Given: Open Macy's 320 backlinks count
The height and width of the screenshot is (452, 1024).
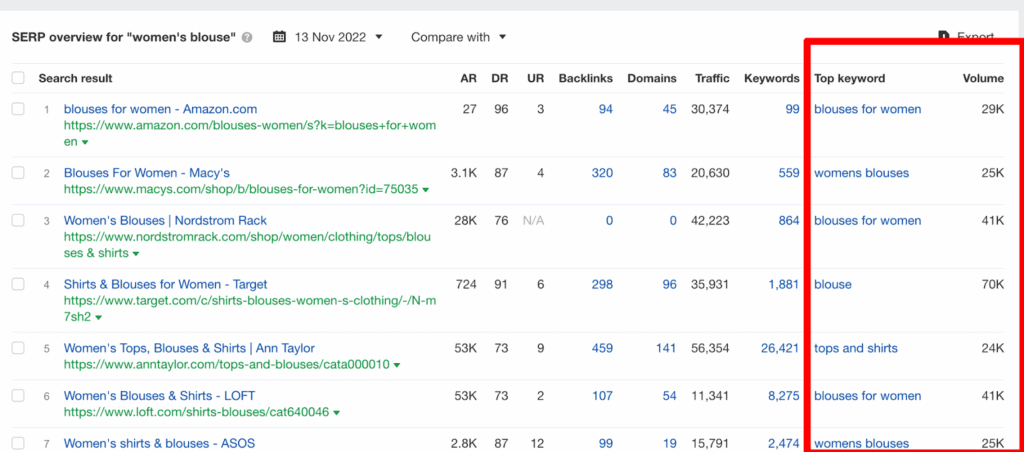Looking at the screenshot, I should click(x=602, y=173).
